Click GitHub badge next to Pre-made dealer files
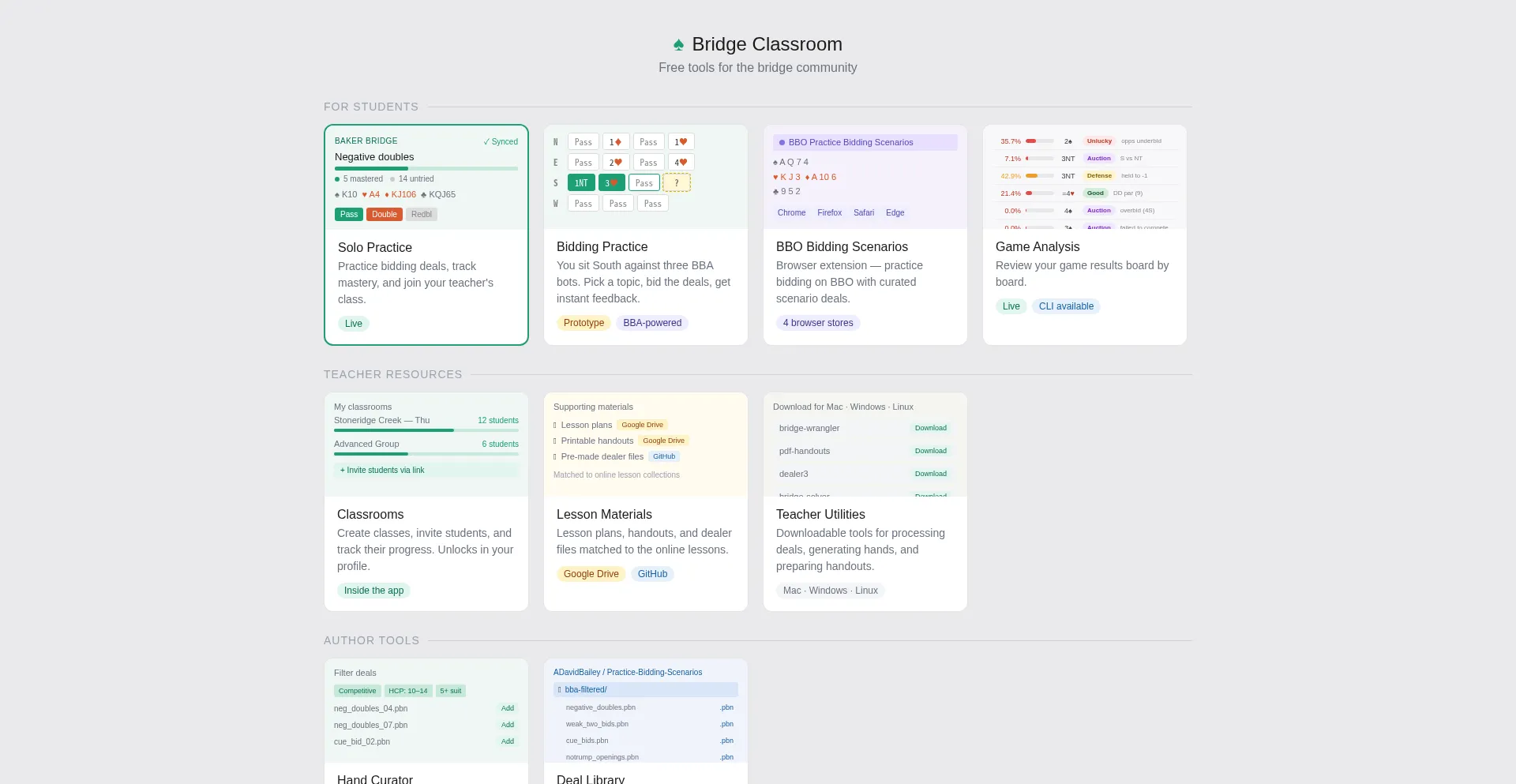This screenshot has width=1516, height=784. click(664, 456)
